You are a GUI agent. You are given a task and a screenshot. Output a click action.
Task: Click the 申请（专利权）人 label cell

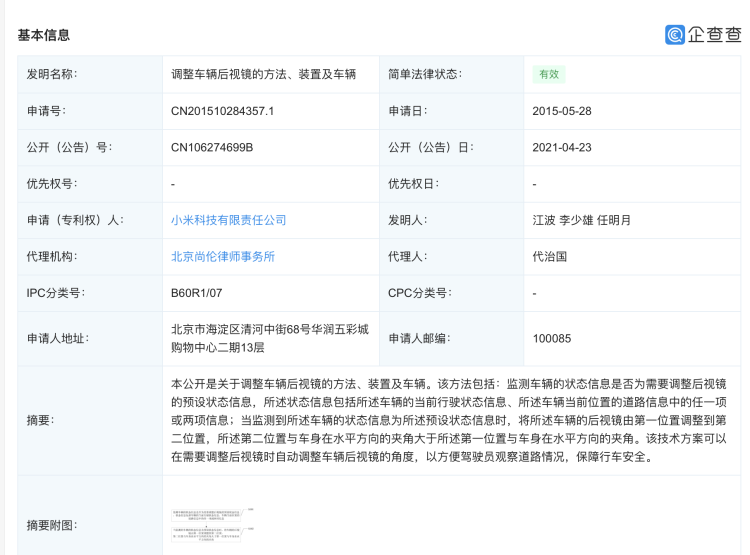[x=90, y=220]
